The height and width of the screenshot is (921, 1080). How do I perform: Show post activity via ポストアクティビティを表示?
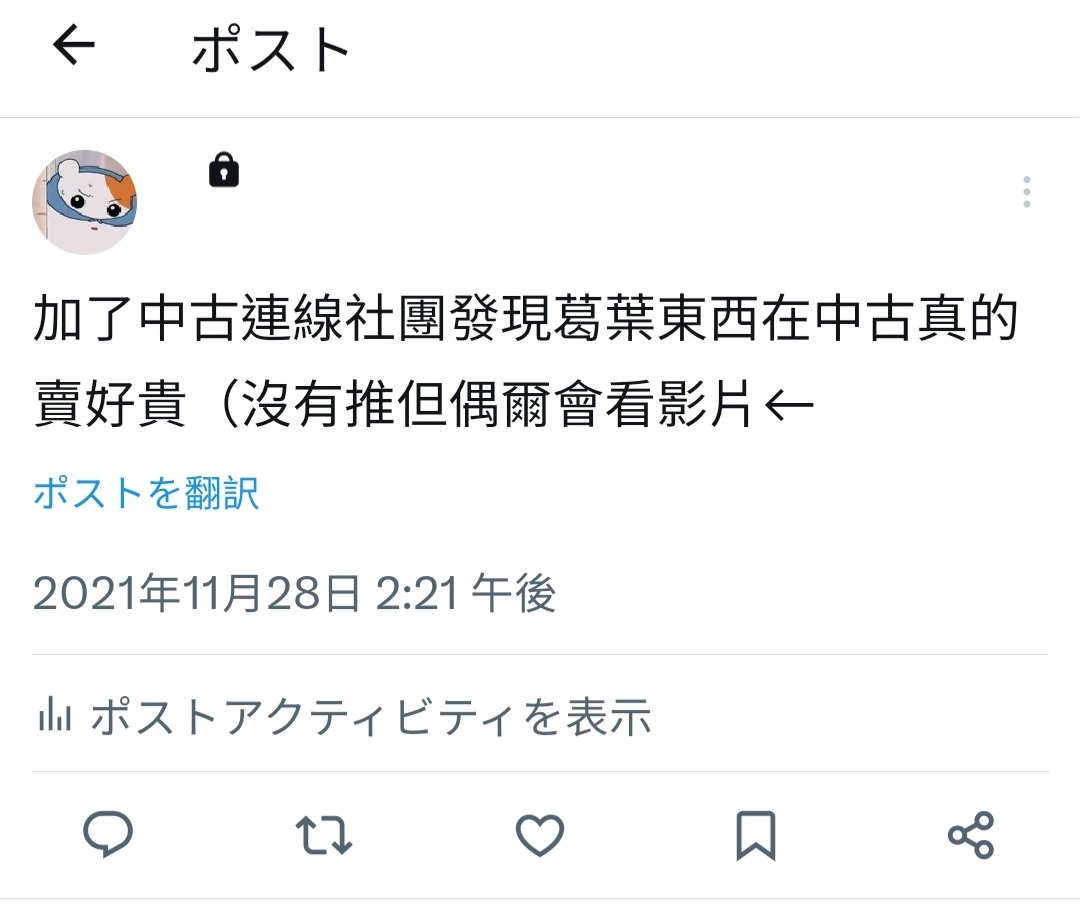371,716
